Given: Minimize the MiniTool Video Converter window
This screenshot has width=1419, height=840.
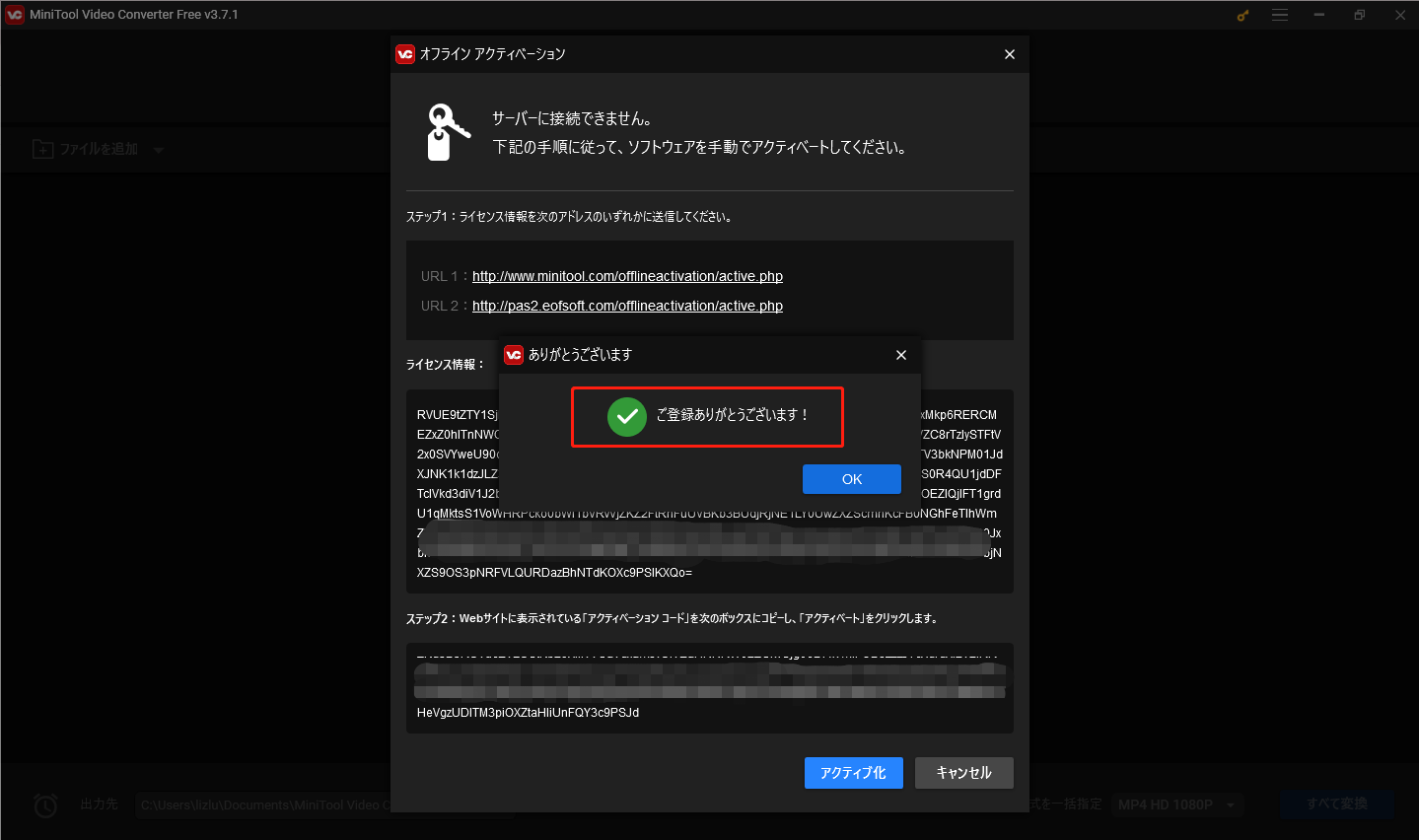Looking at the screenshot, I should (x=1319, y=15).
